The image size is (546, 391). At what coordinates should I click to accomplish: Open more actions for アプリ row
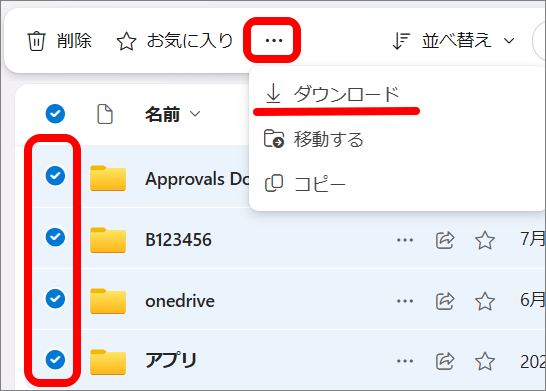tap(405, 361)
